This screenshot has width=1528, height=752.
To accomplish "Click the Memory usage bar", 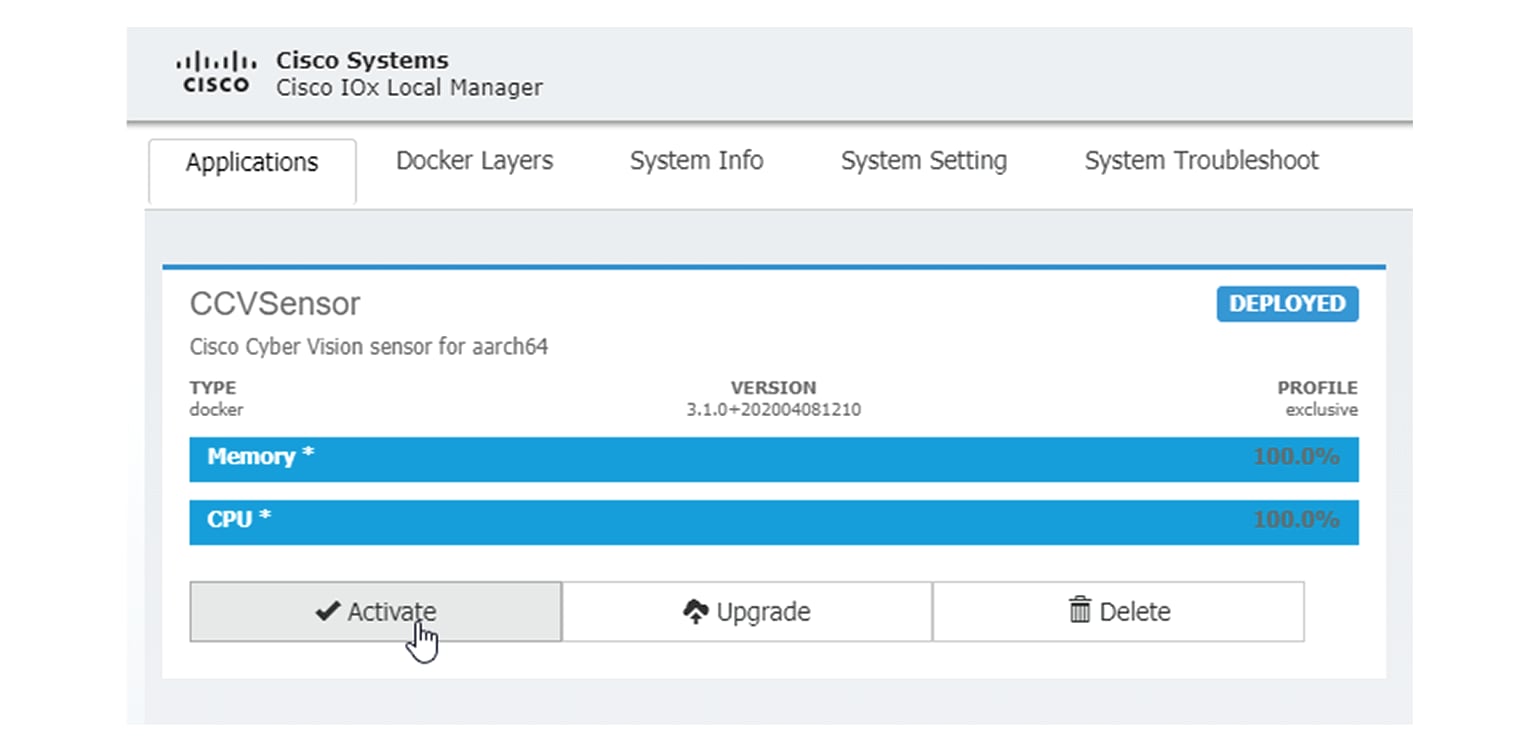I will (774, 459).
